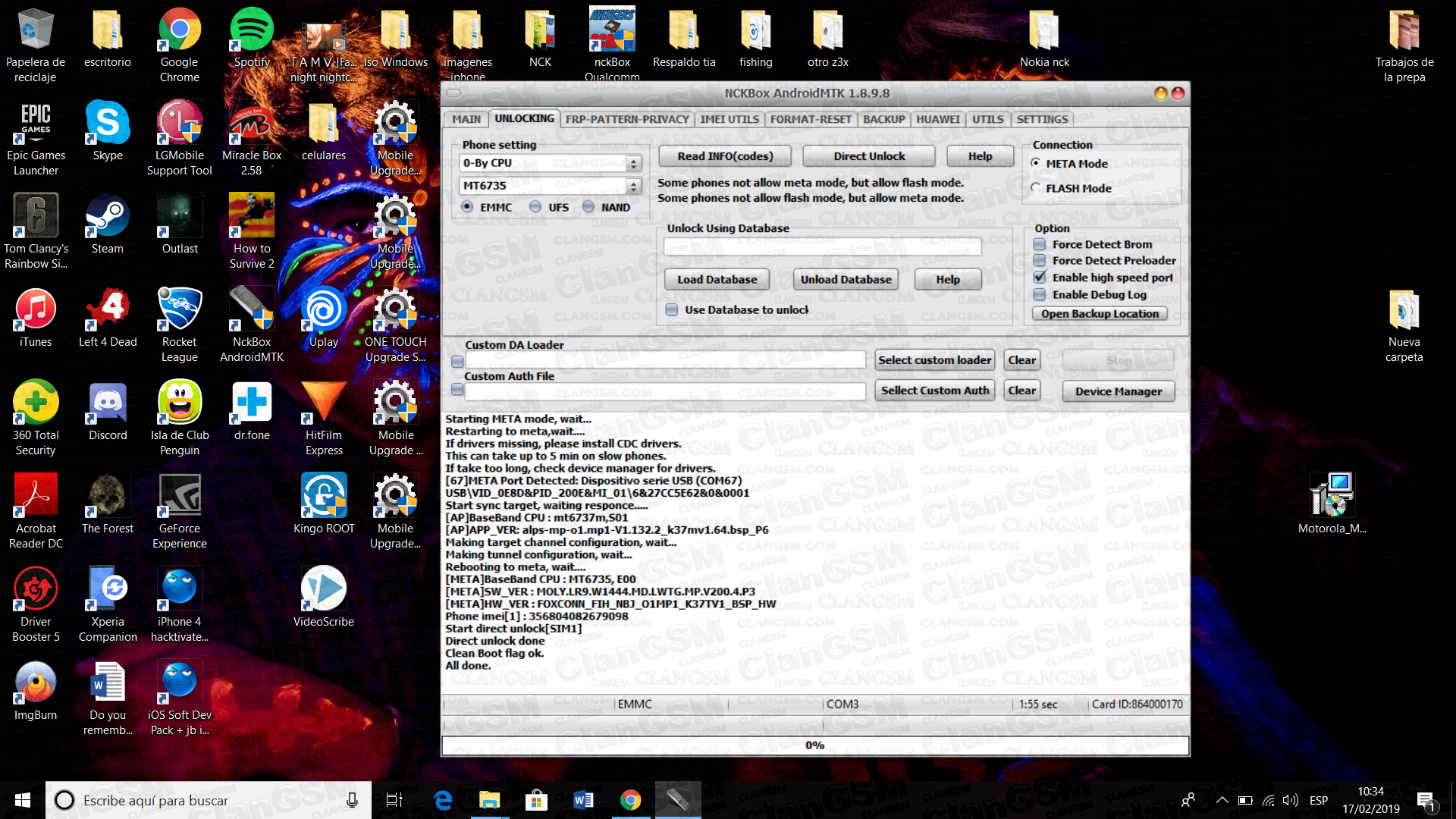Open the Spotify desktop shortcut
Viewport: 1456px width, 819px height.
(x=252, y=38)
